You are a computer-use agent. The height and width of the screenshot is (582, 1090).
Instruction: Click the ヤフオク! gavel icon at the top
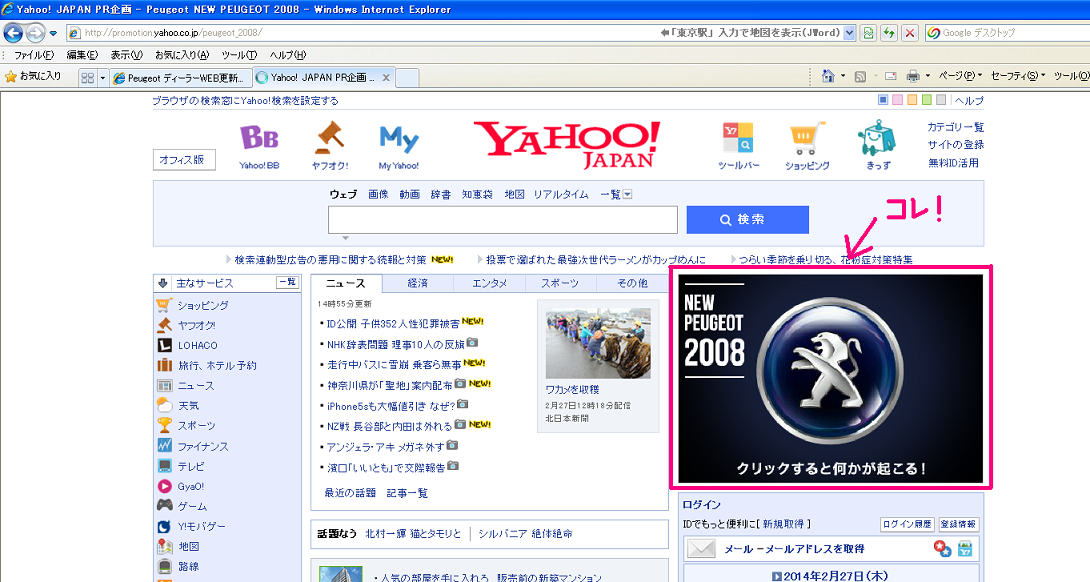328,139
